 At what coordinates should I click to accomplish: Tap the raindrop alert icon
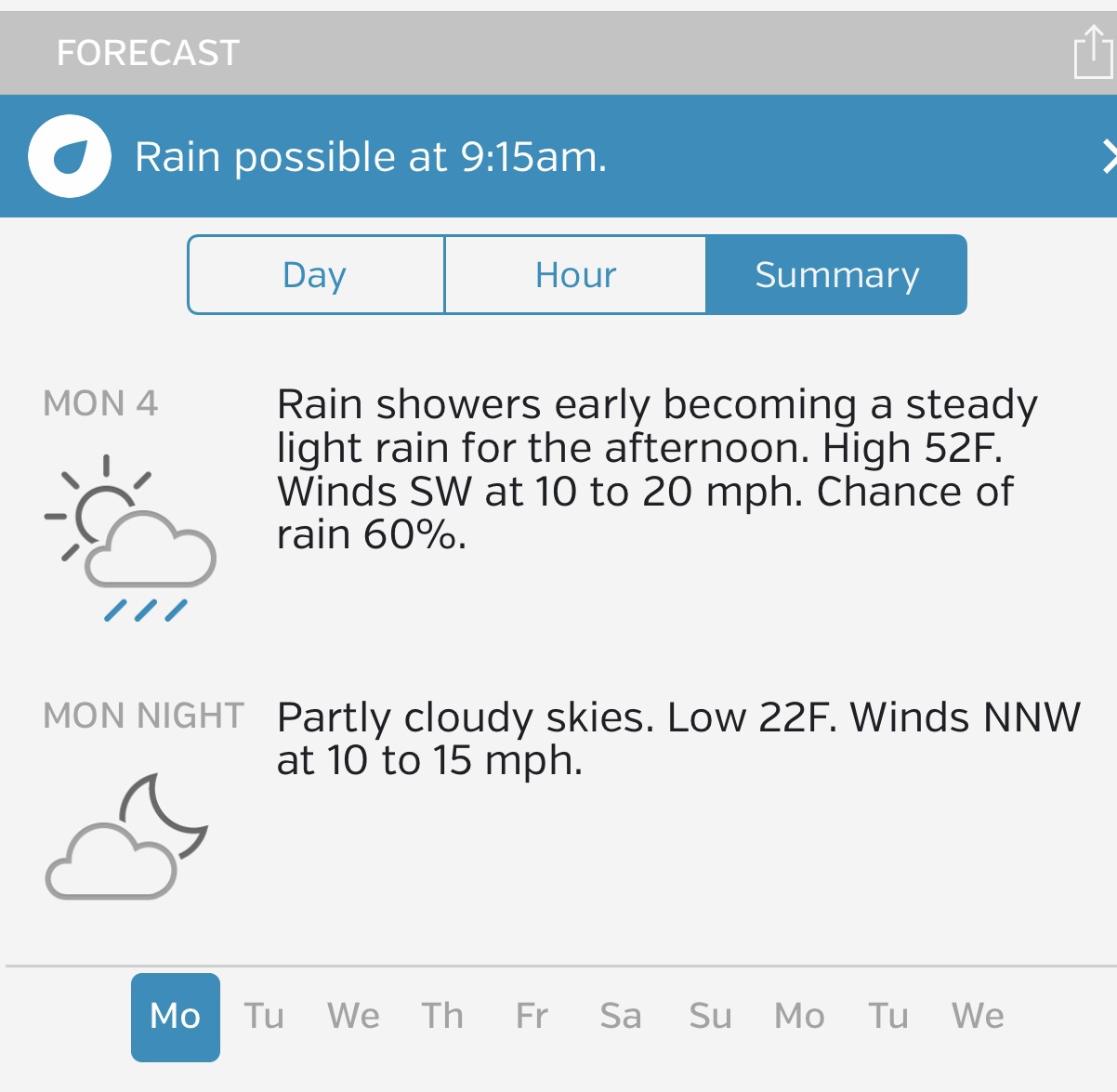point(70,156)
